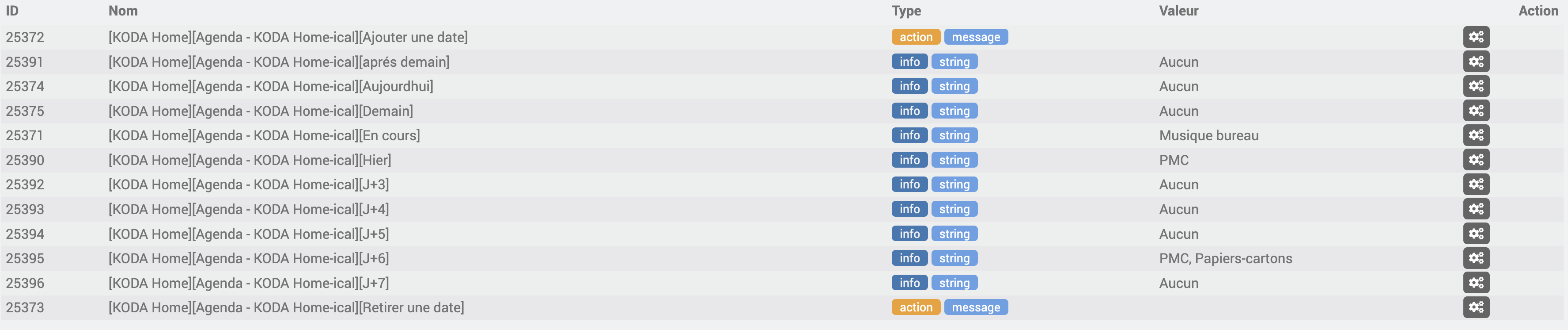
Task: Open gear settings on J+7 row
Action: (1476, 283)
